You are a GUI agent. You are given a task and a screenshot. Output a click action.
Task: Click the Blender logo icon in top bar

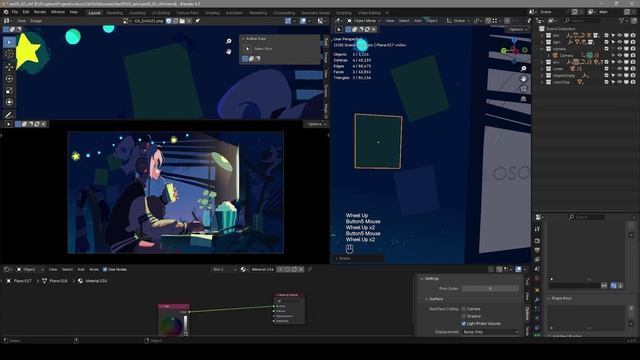(x=6, y=12)
